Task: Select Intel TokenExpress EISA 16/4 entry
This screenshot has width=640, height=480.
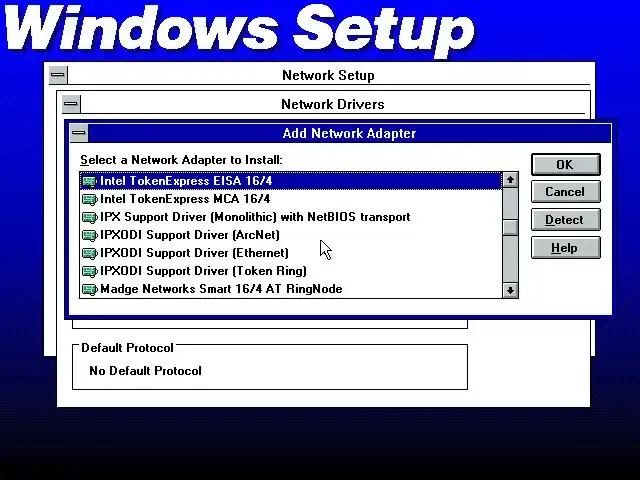Action: point(291,181)
